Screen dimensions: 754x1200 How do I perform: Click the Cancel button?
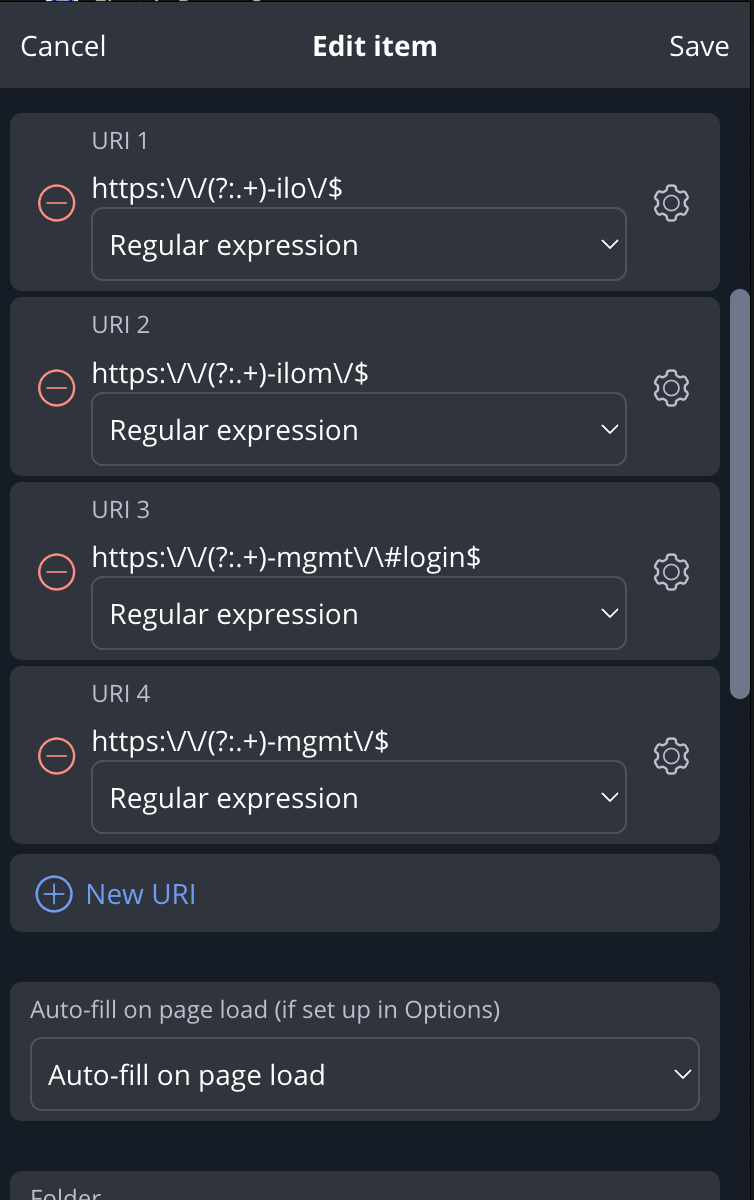tap(63, 47)
